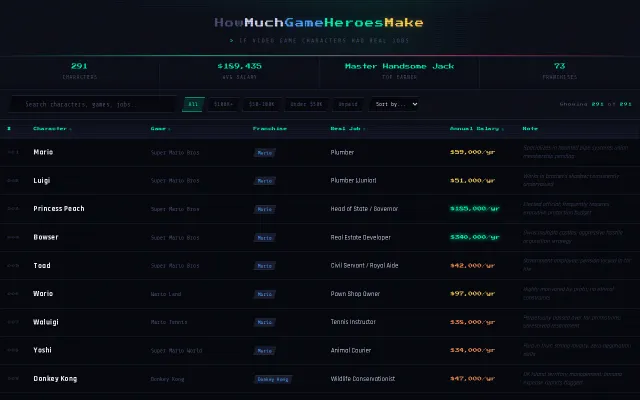Screen dimensions: 640x400
Task: Click the Super Mario World game cell
Action: 176,351
